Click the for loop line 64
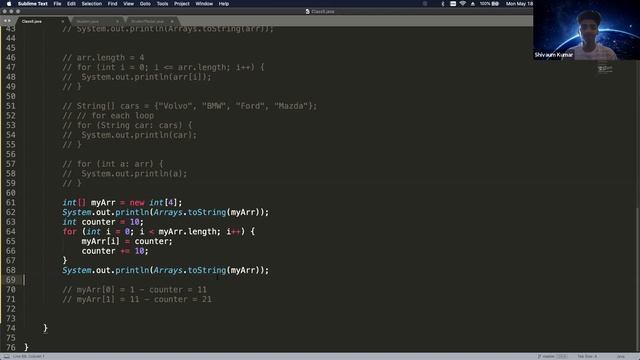This screenshot has height=360, width=640. tap(159, 232)
